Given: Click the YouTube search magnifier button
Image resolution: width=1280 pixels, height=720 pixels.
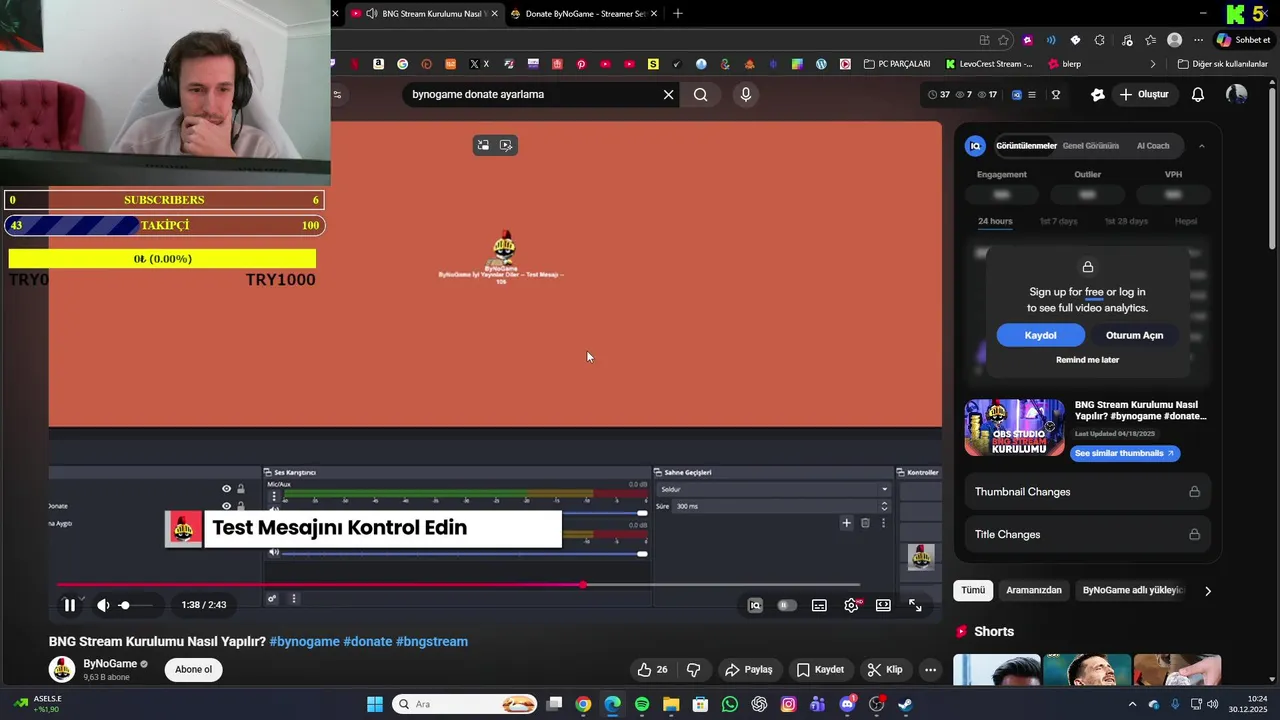Looking at the screenshot, I should [700, 94].
